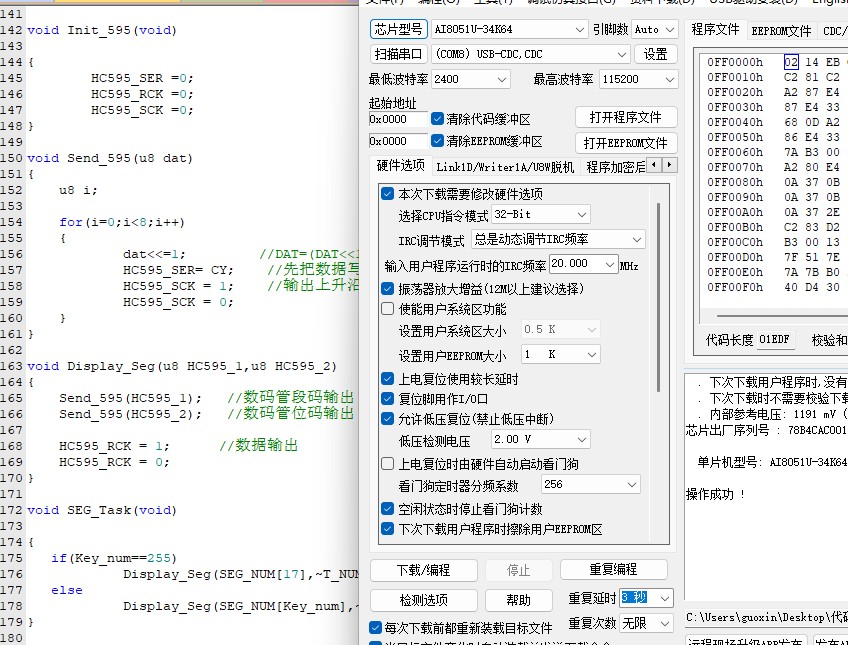Enable 上电复位时由硬件自动启动看门狗
Image resolution: width=848 pixels, height=645 pixels.
pyautogui.click(x=387, y=463)
